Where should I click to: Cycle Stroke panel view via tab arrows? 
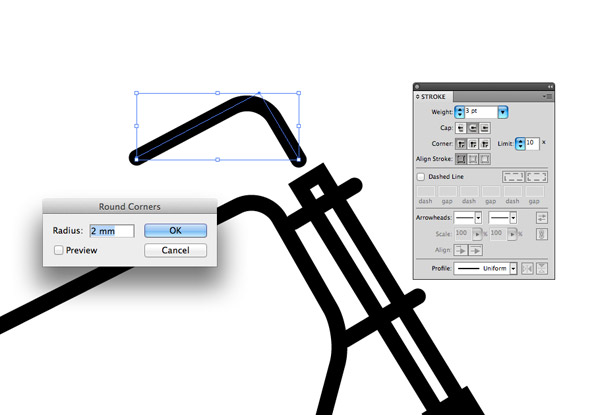tap(418, 97)
